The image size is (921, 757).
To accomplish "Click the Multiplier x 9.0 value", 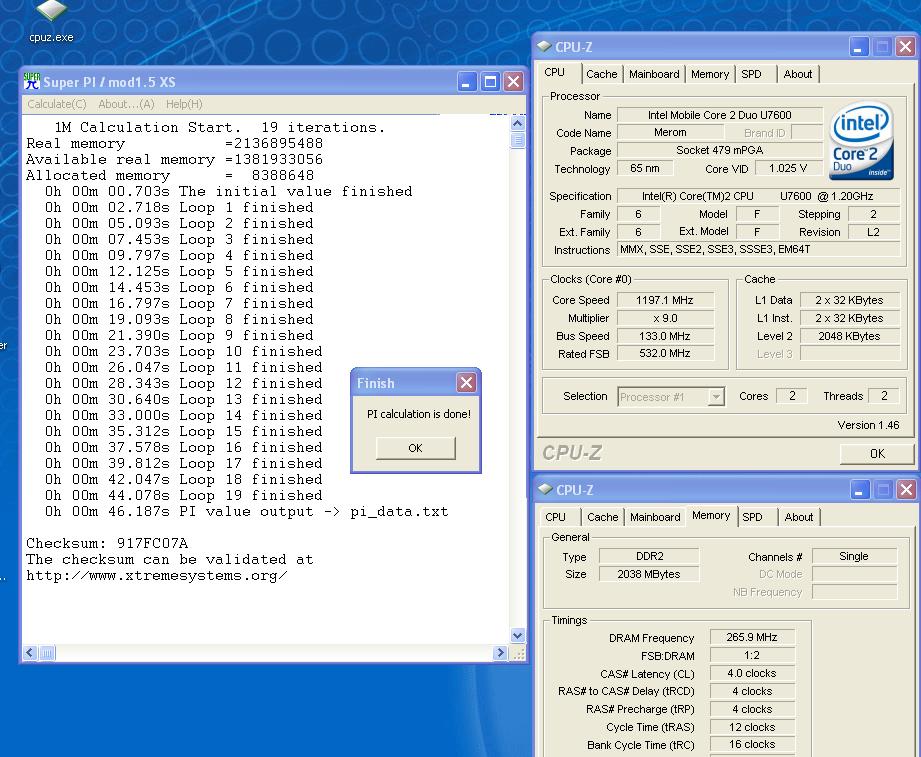I will (665, 318).
